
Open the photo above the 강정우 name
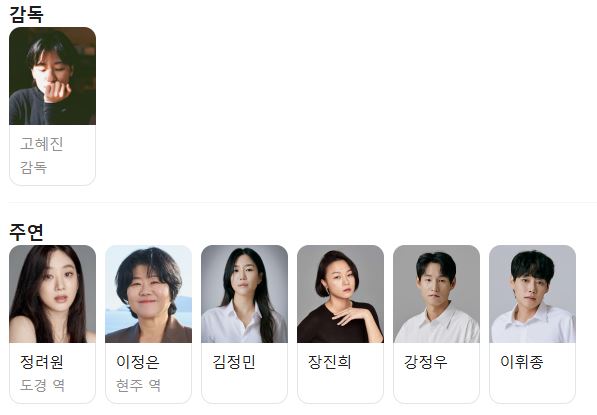(x=436, y=294)
